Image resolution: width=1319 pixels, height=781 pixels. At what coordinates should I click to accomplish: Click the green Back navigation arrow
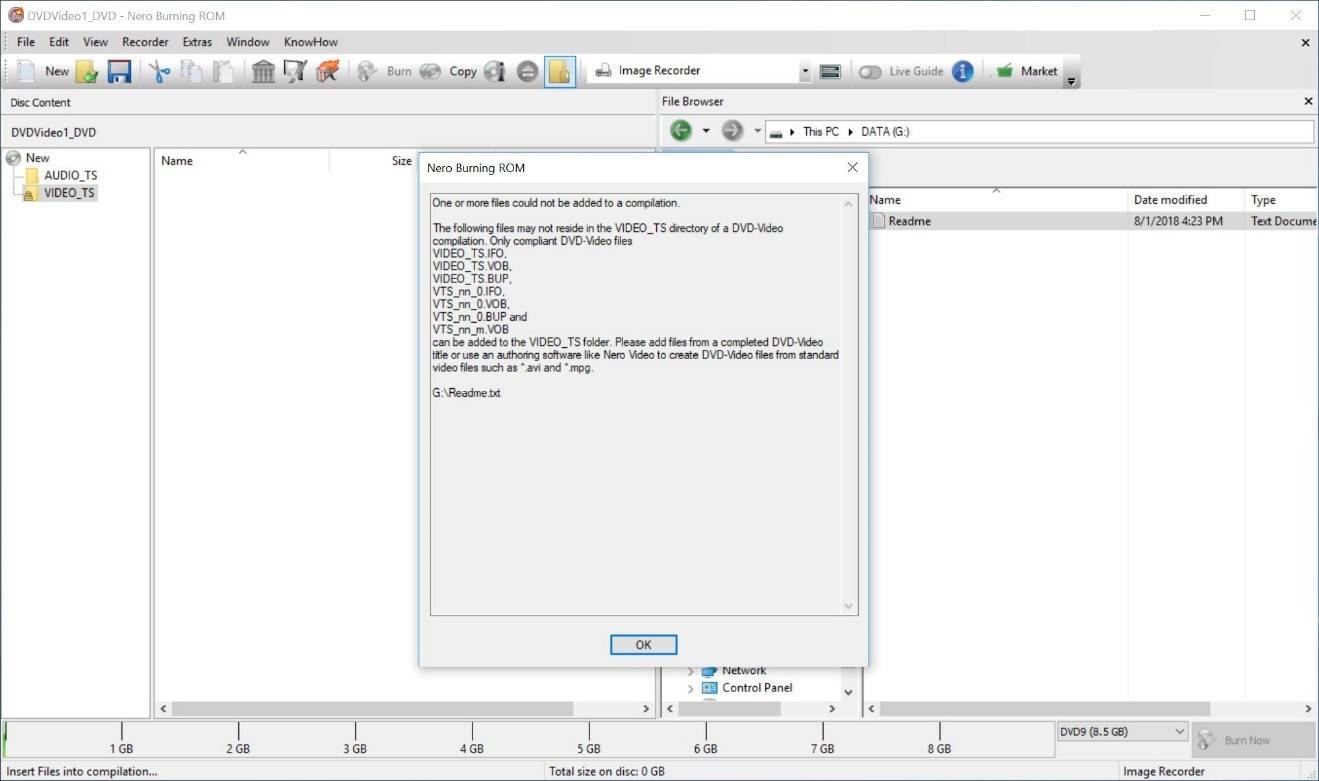(x=681, y=131)
